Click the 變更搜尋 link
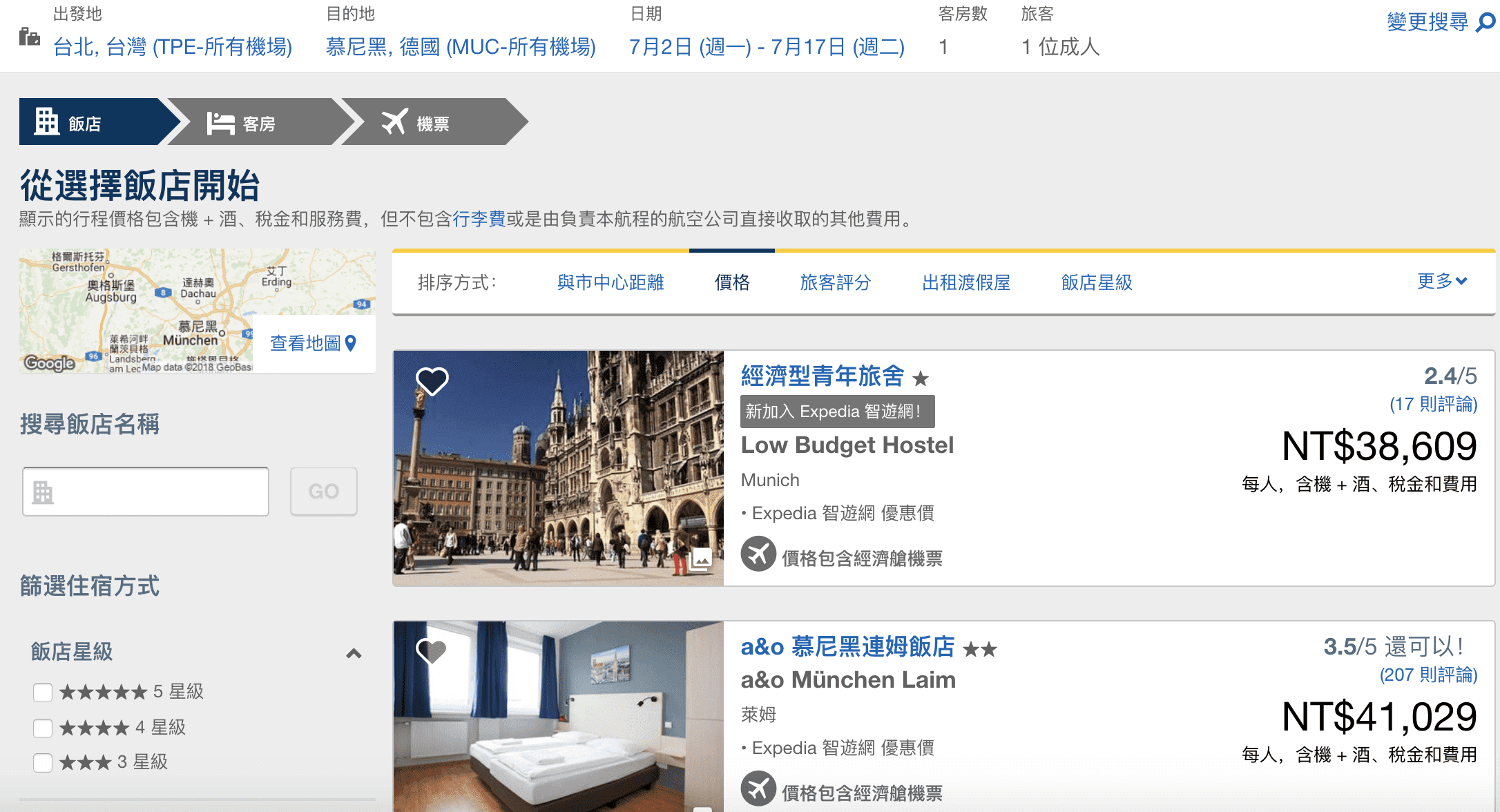Screen dimensions: 1500x812 [1427, 22]
